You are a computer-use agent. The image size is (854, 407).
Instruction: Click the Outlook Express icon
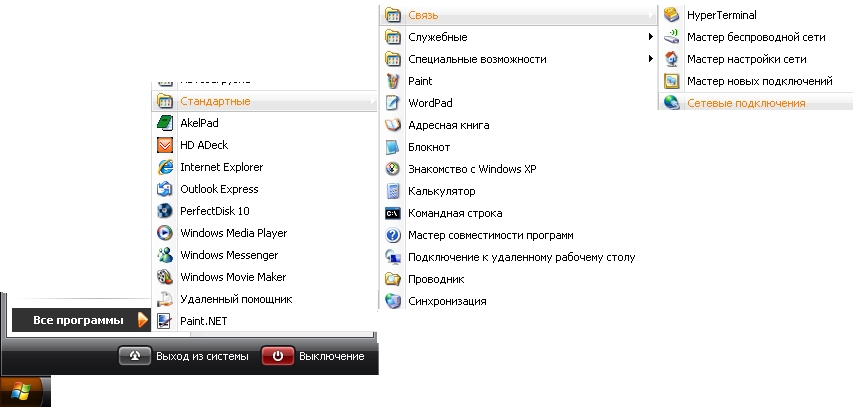tap(165, 189)
